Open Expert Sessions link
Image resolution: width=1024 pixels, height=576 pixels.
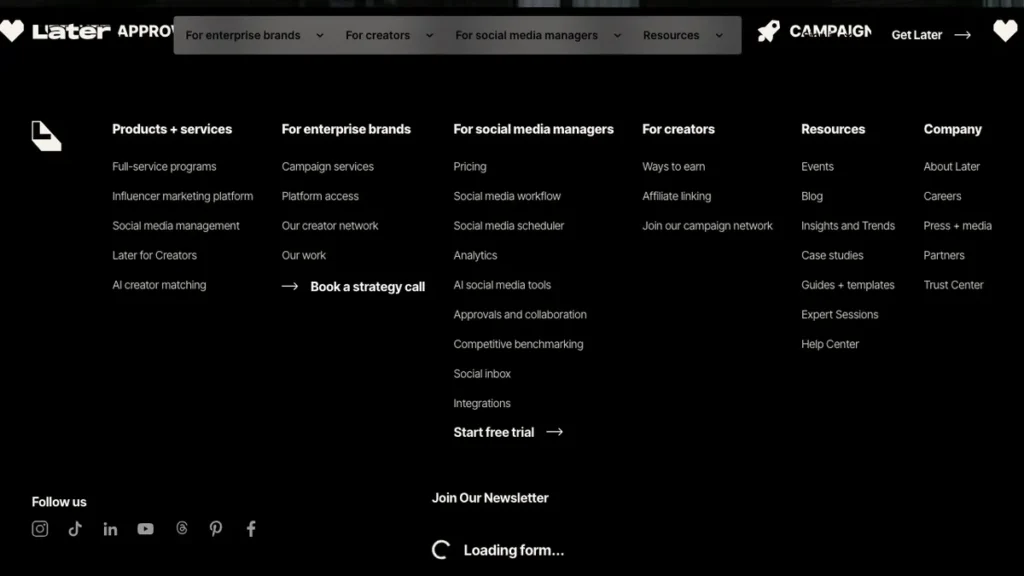click(840, 315)
